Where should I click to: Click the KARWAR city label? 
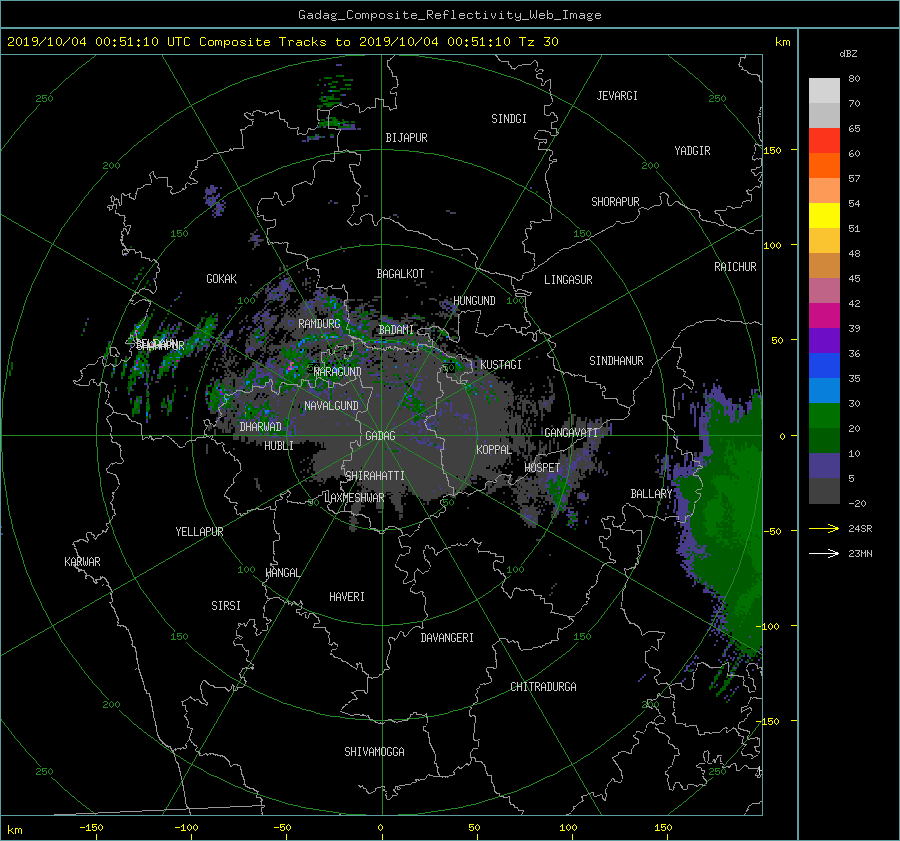click(x=82, y=561)
